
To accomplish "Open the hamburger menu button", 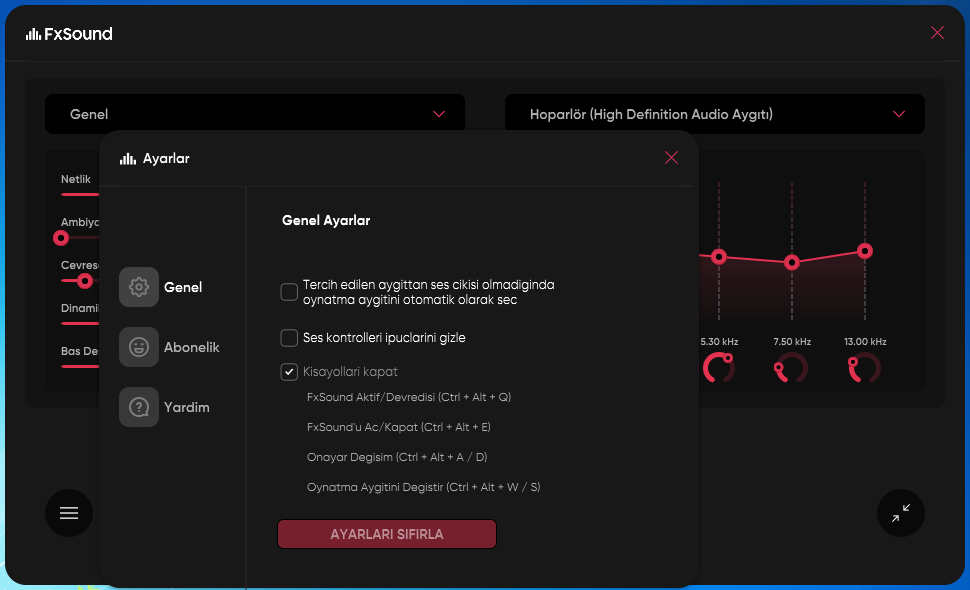I will (x=69, y=513).
